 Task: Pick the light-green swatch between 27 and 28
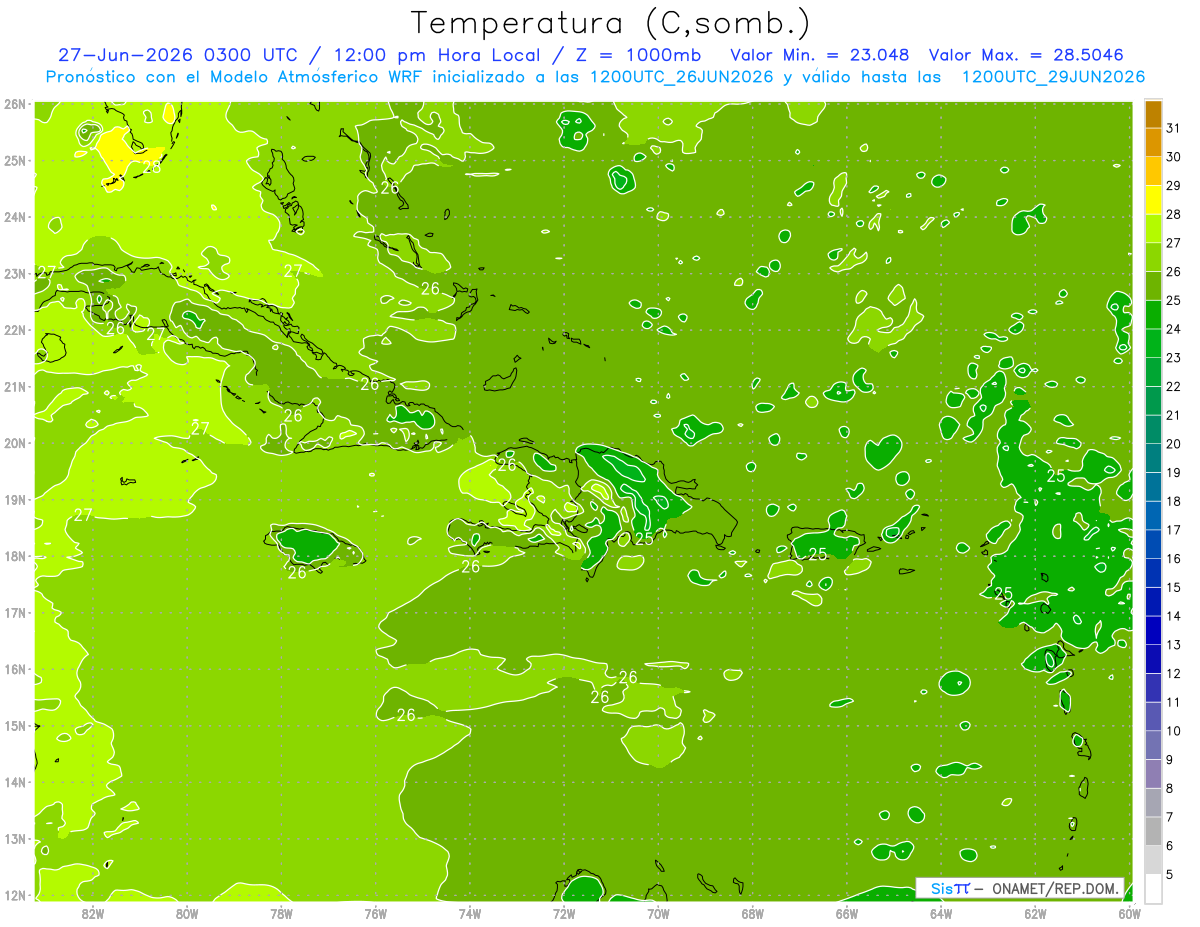click(1153, 229)
